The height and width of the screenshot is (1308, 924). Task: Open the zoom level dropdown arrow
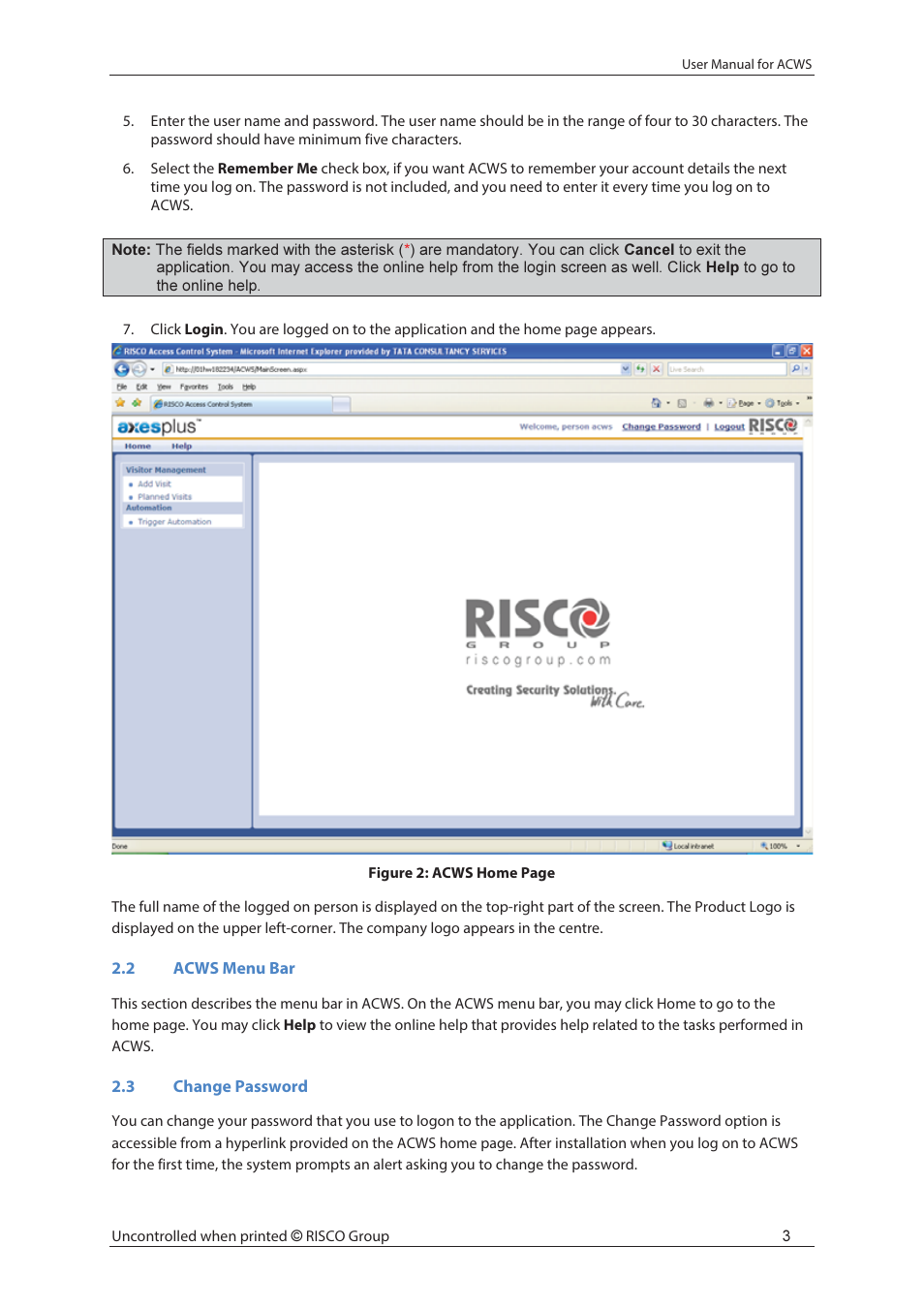798,846
